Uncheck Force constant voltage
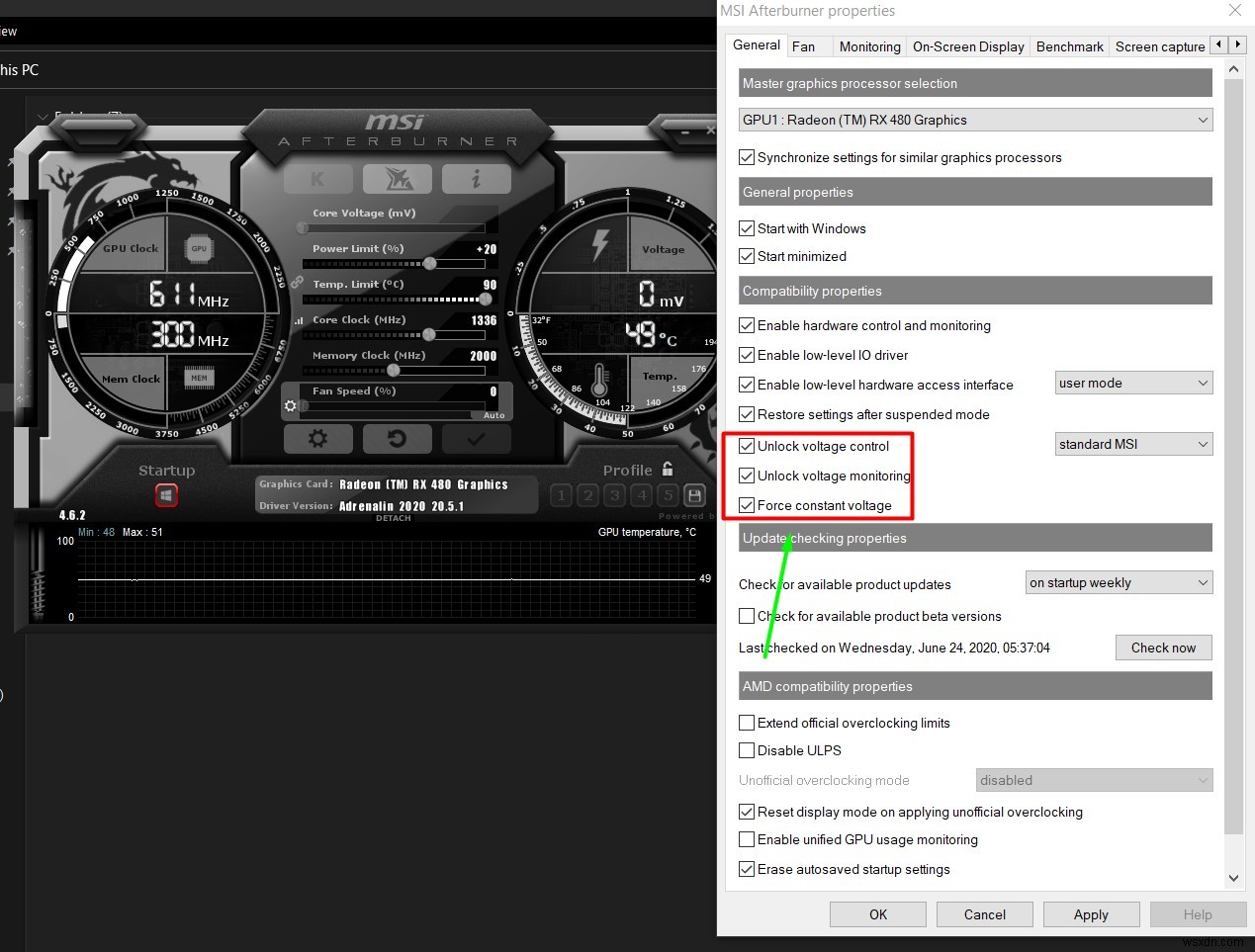The image size is (1255, 952). click(x=747, y=505)
